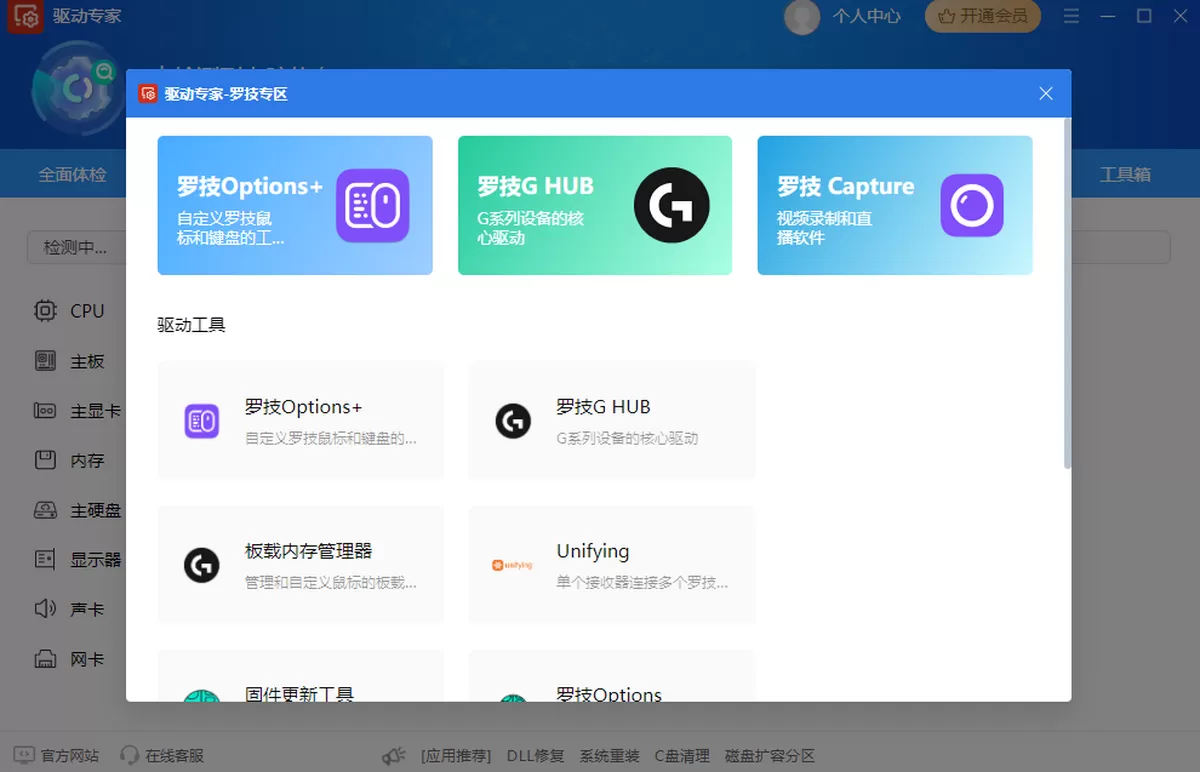Open the 罗技Options+ banner card
Image resolution: width=1200 pixels, height=772 pixels.
295,205
